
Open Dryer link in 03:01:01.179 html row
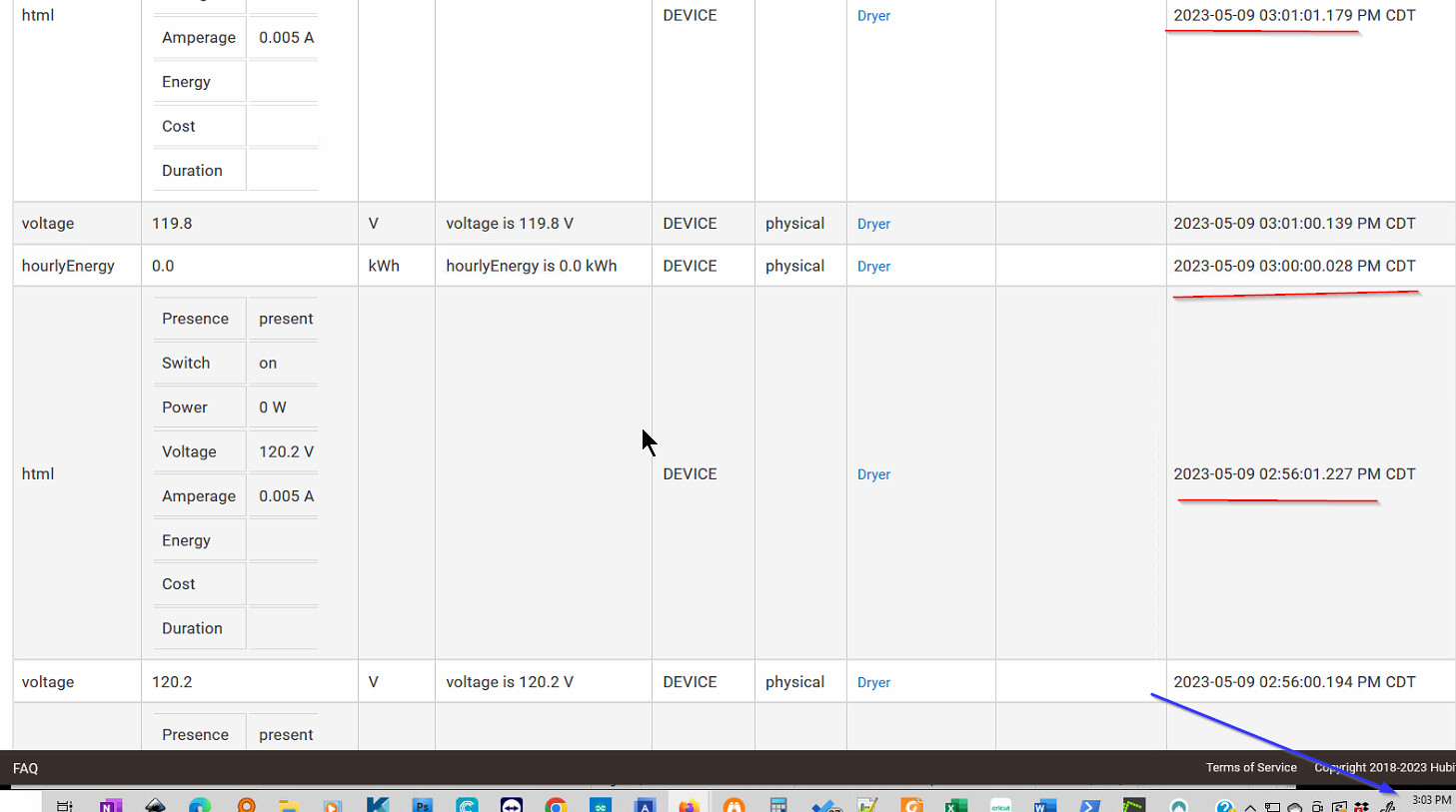click(873, 16)
